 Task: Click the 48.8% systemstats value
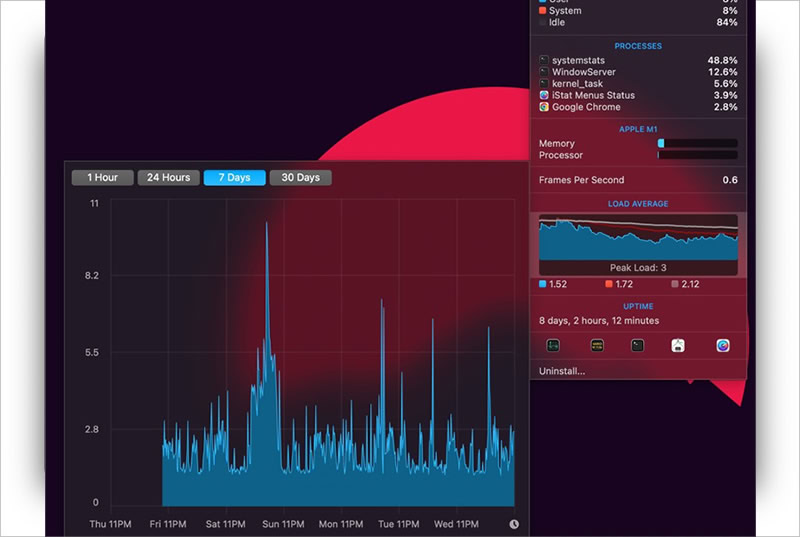[x=722, y=60]
